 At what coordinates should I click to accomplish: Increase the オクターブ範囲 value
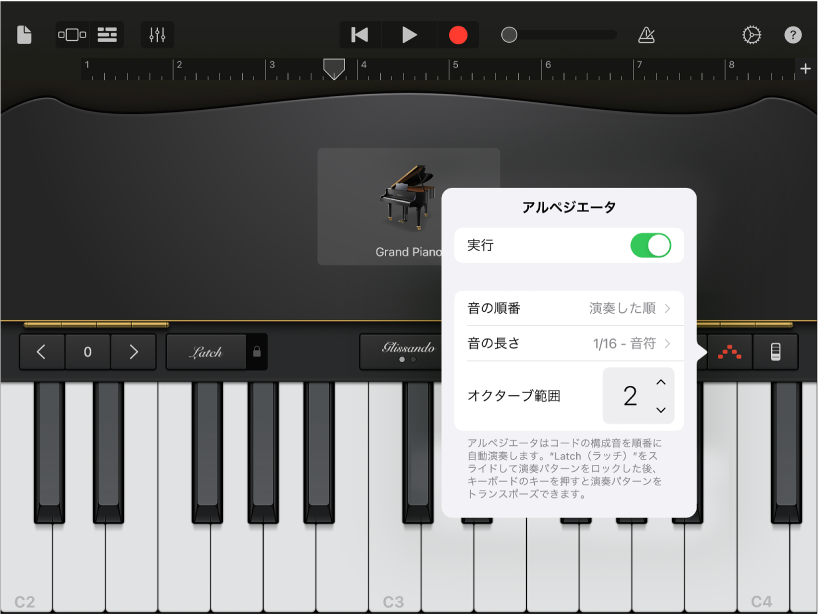coord(660,383)
